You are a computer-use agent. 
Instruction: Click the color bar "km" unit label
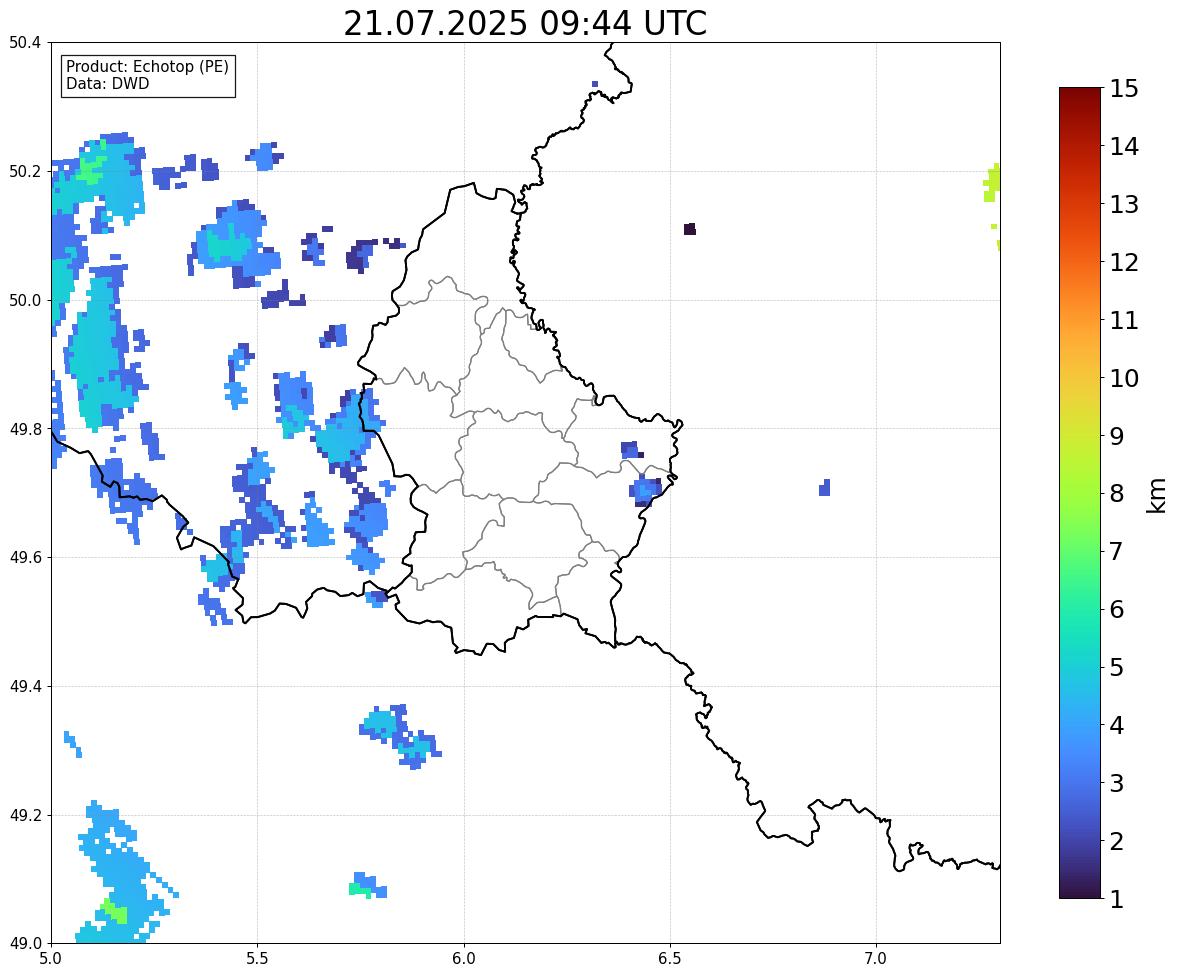1156,495
